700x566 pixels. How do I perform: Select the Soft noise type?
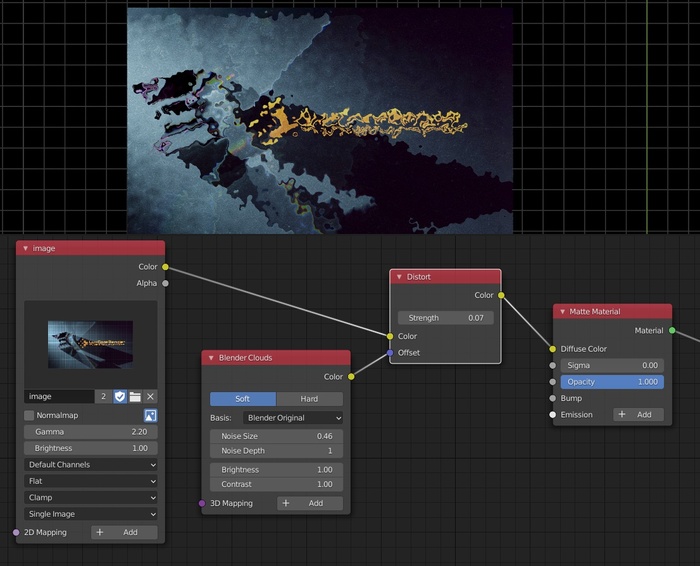coord(242,399)
